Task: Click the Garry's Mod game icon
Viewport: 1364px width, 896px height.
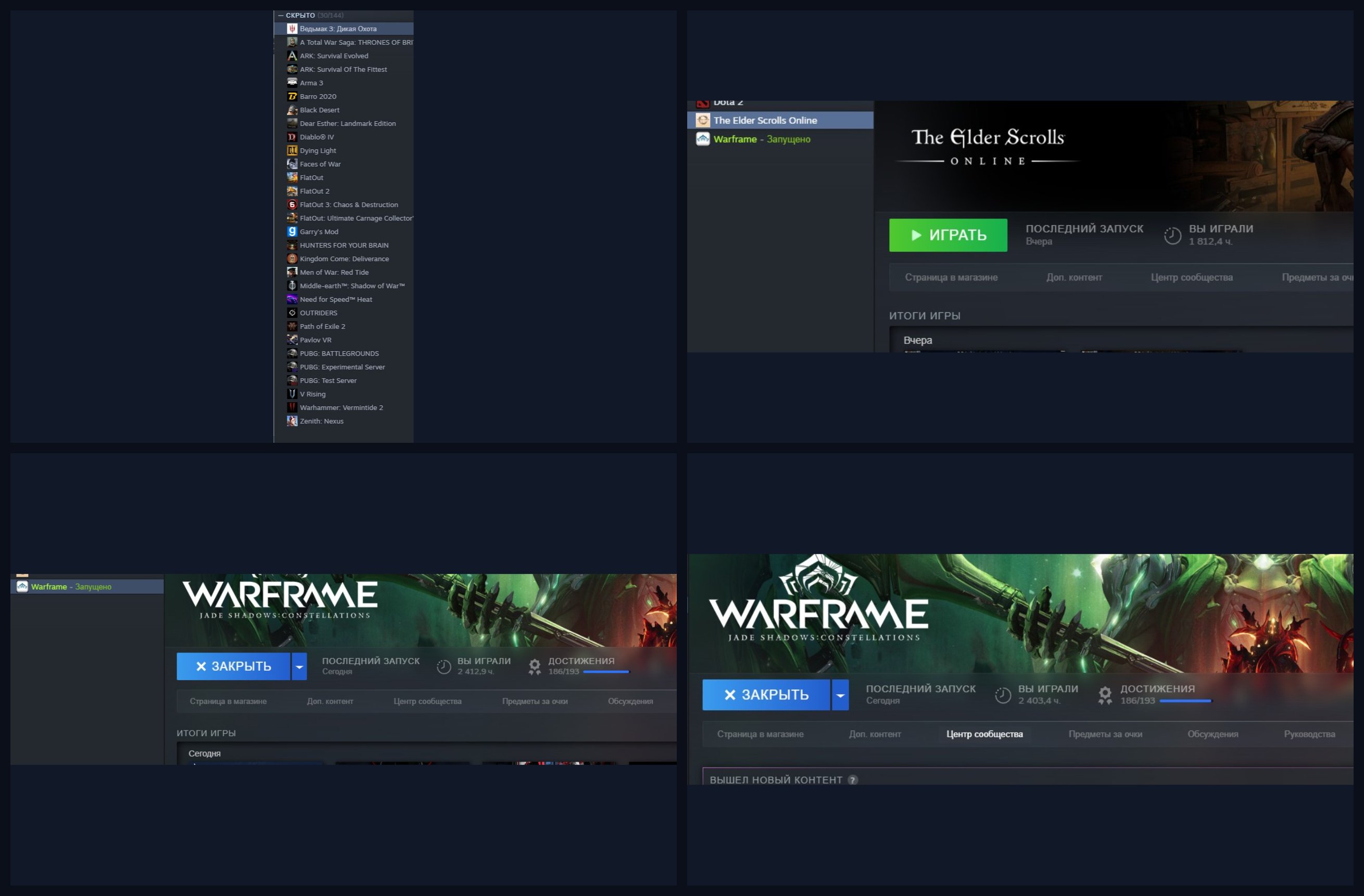Action: pos(292,232)
